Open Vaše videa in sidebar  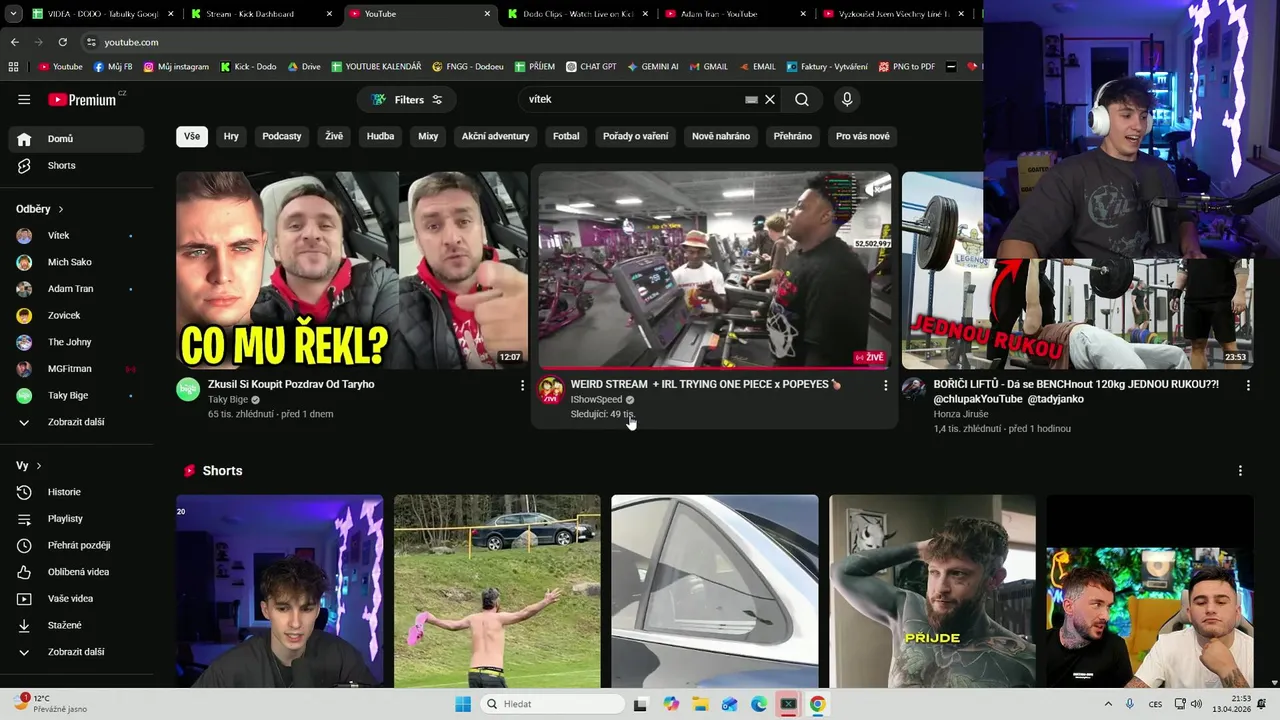tap(76, 599)
